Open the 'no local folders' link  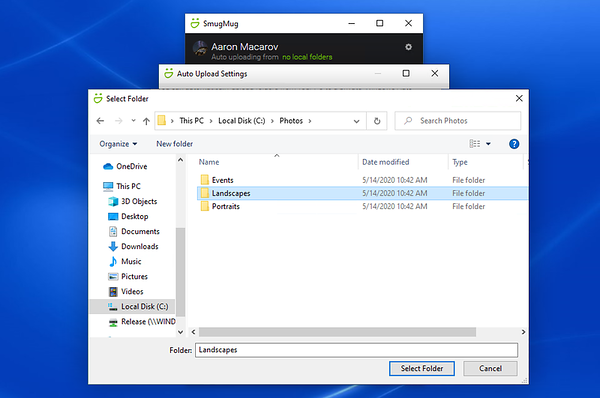click(x=307, y=57)
